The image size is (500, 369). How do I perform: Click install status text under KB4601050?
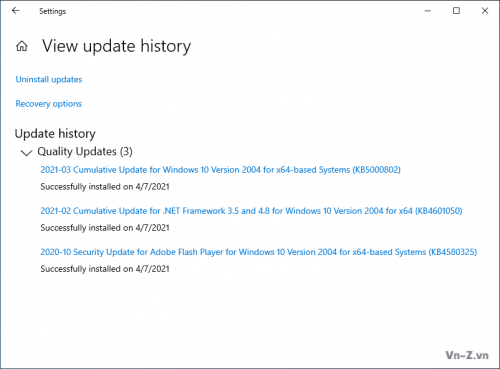point(105,228)
